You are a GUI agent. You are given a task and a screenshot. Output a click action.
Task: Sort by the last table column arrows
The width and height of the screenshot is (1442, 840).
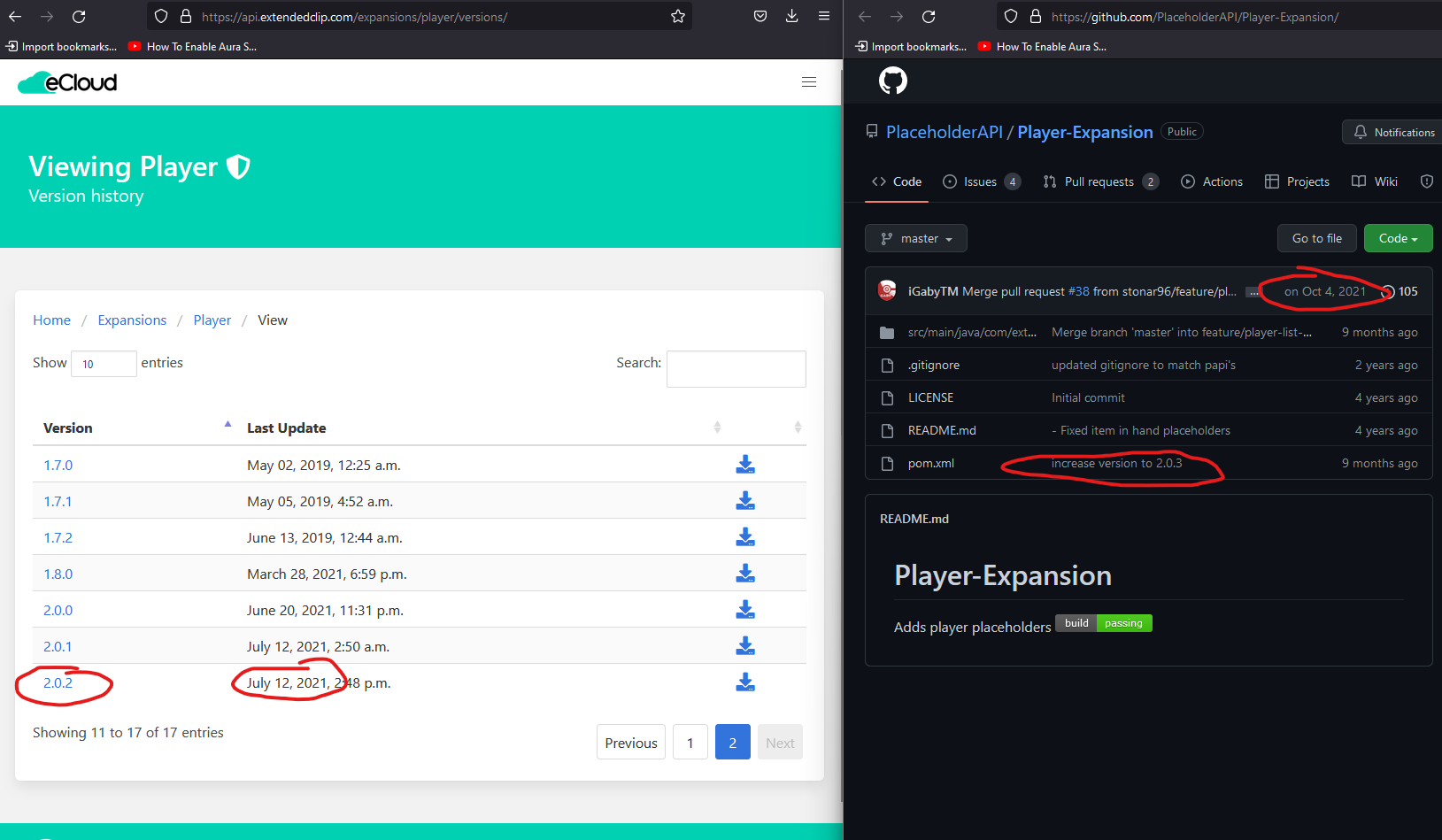798,428
